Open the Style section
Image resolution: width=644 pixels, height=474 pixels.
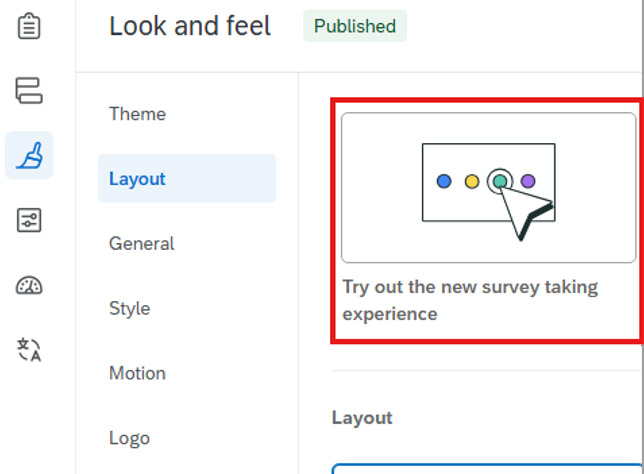pyautogui.click(x=129, y=308)
